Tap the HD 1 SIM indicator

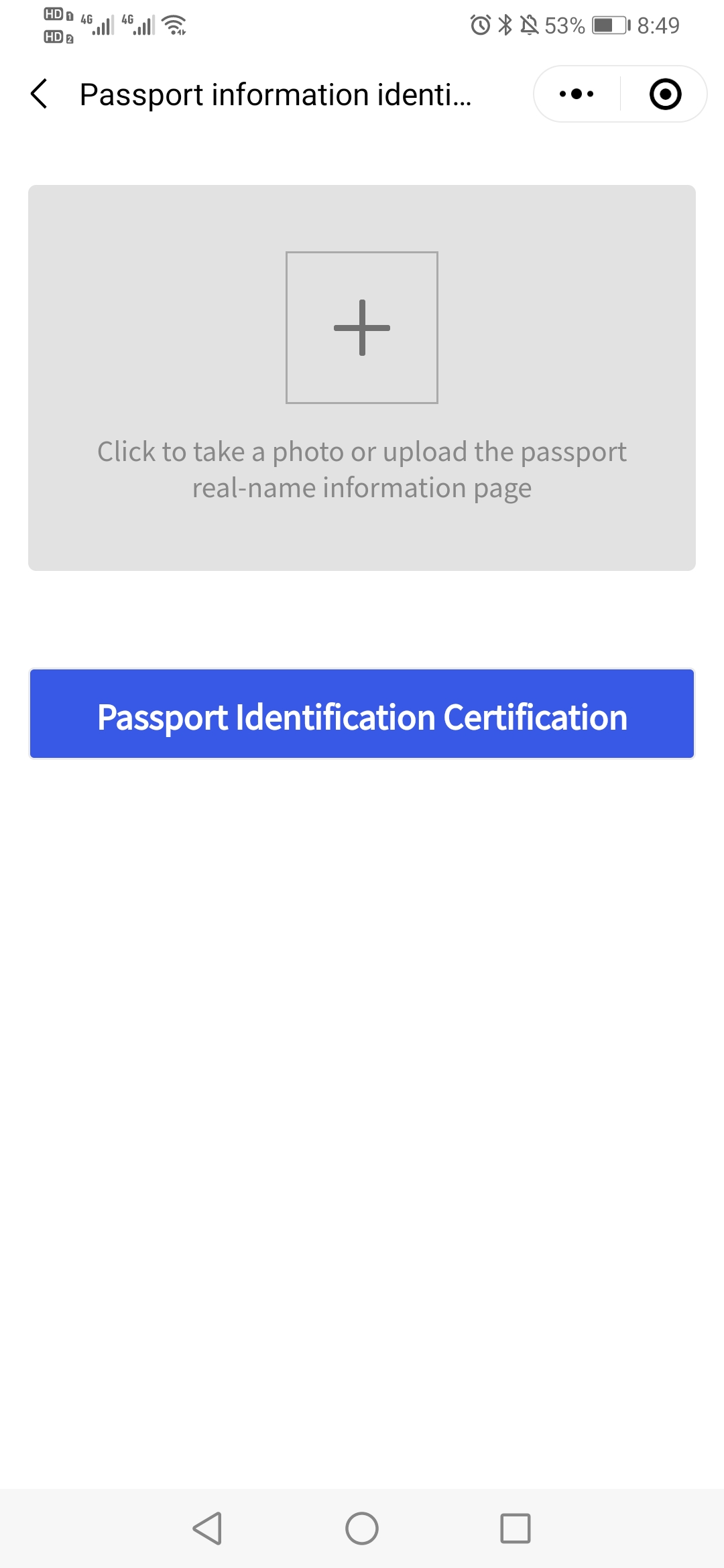point(58,15)
